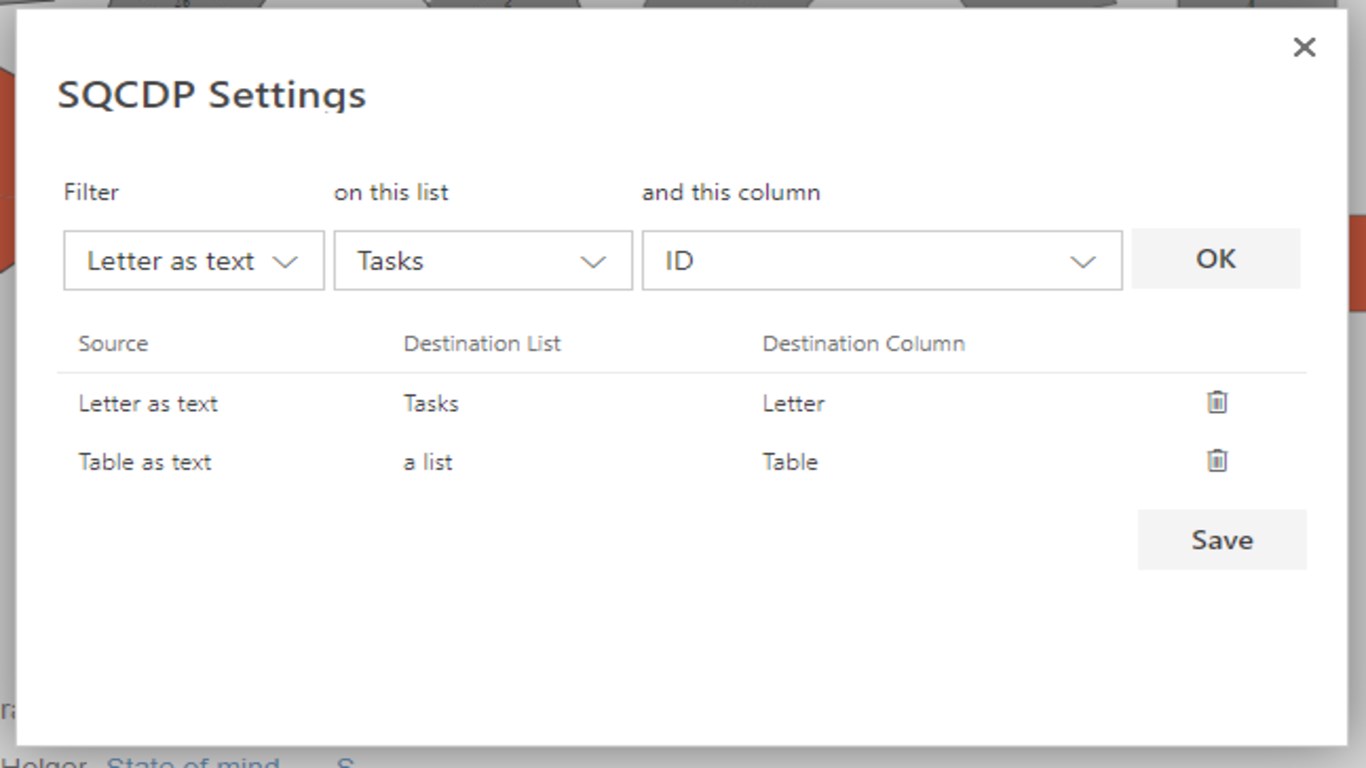The height and width of the screenshot is (768, 1366).
Task: Select the Table destination column cell
Action: 790,462
